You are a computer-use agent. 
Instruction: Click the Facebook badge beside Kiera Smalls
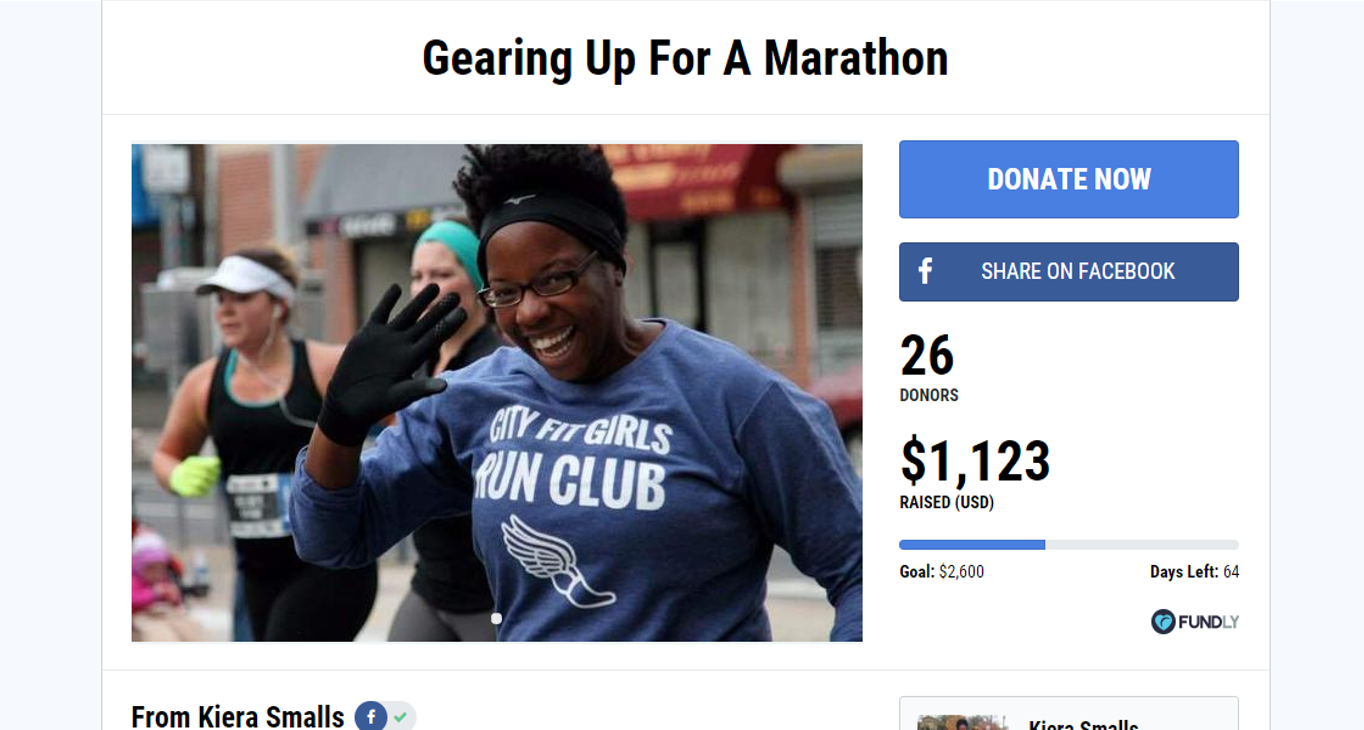[371, 716]
